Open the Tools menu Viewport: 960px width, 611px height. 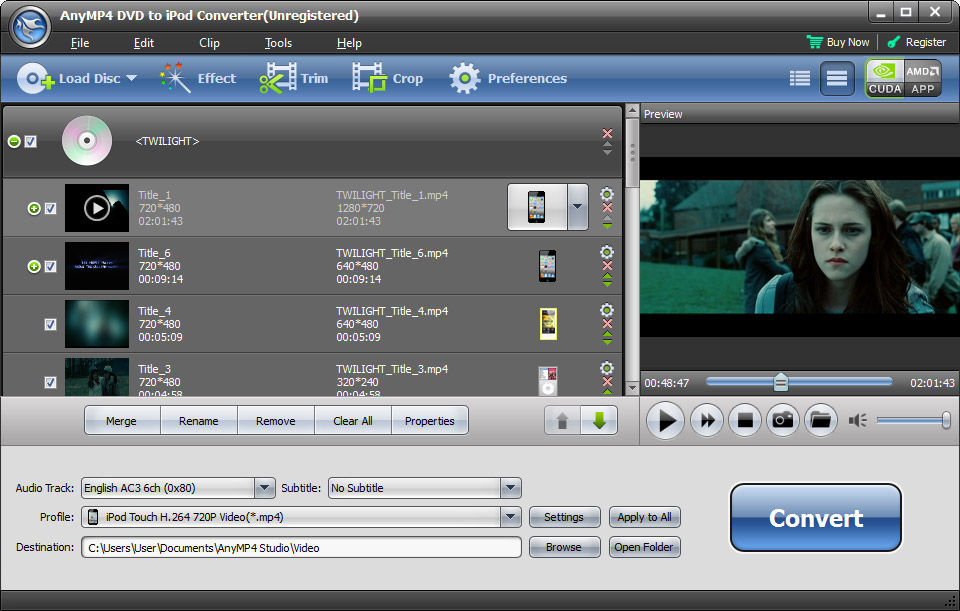[278, 43]
